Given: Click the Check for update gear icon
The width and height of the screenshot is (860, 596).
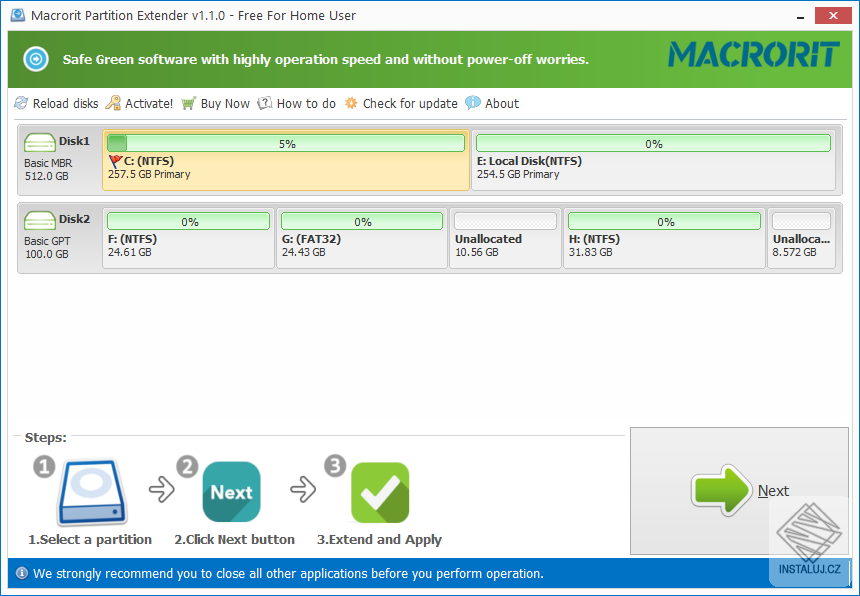Looking at the screenshot, I should pos(351,103).
